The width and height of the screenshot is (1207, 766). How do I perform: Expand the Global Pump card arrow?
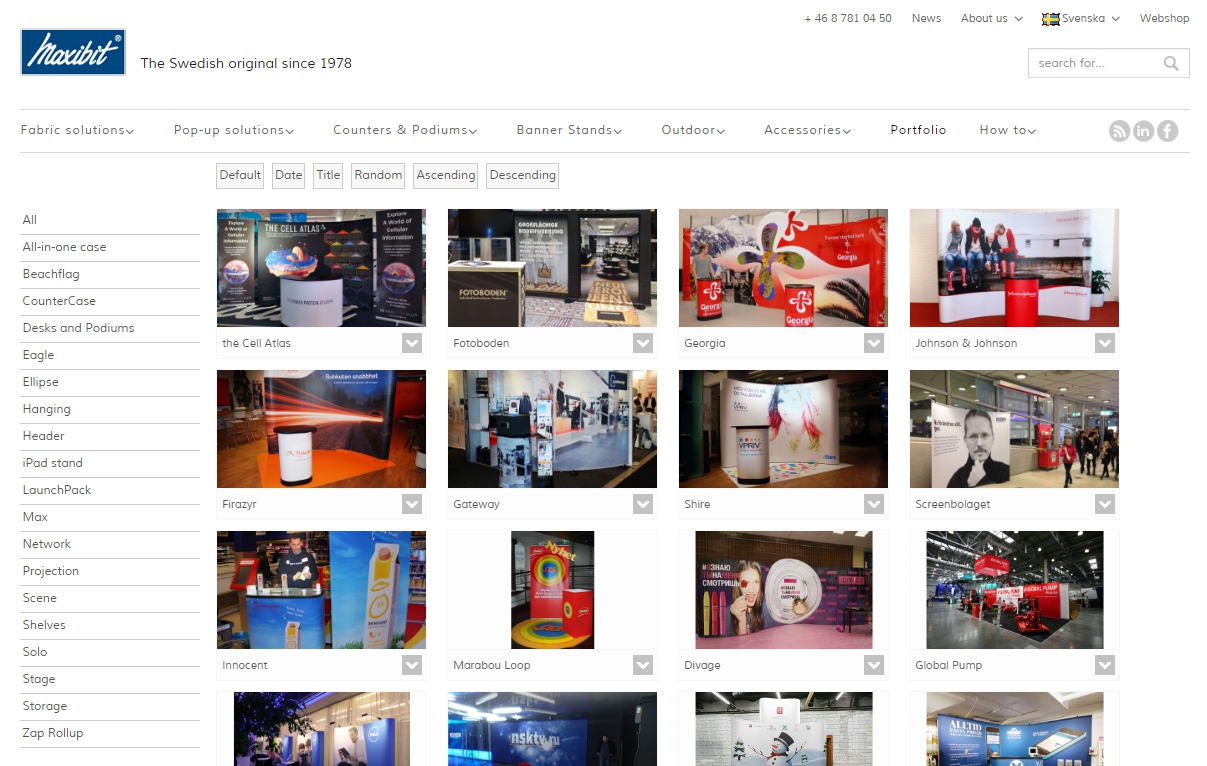pyautogui.click(x=1105, y=665)
